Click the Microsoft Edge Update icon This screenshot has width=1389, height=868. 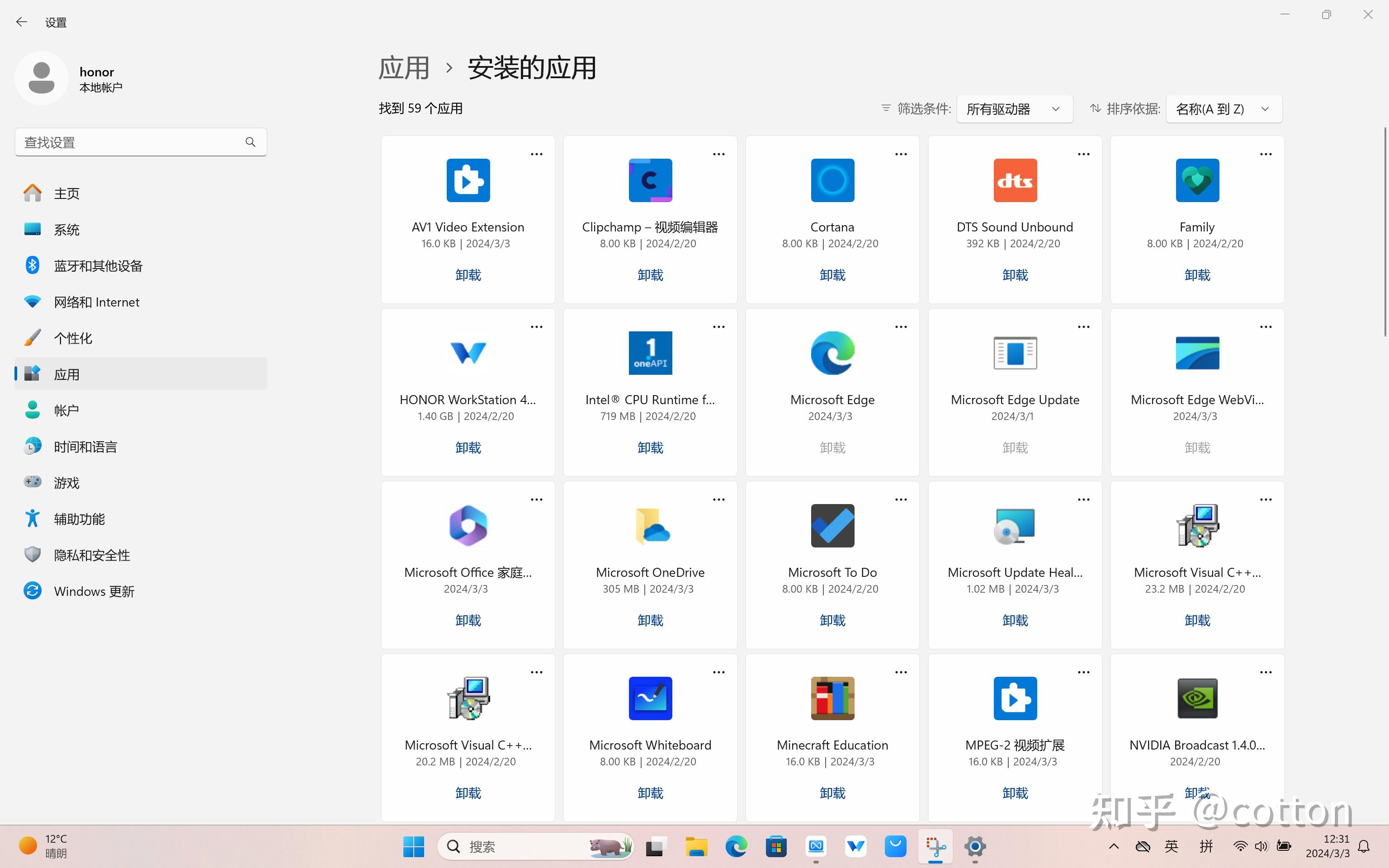(x=1015, y=353)
